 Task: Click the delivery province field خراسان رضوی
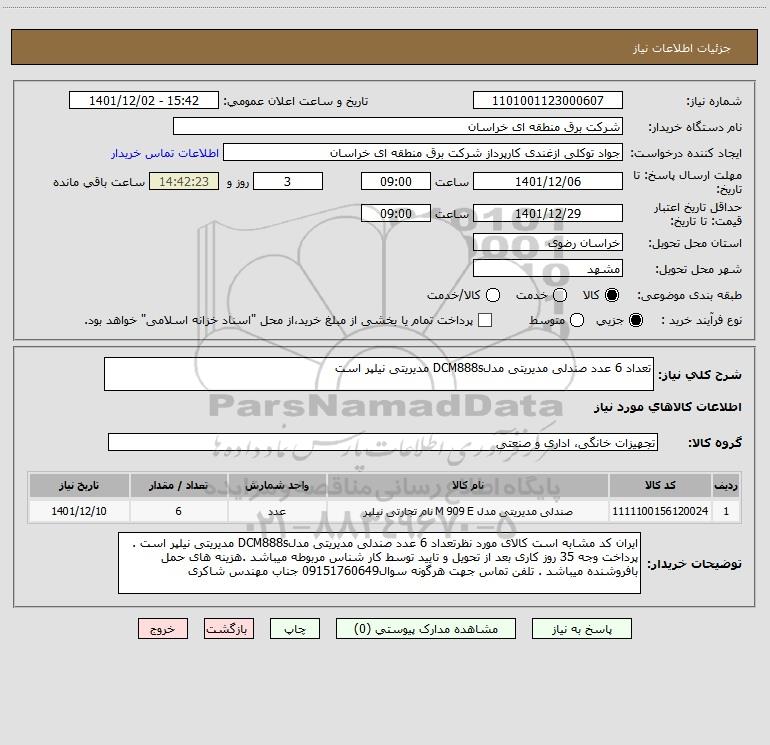pyautogui.click(x=548, y=242)
